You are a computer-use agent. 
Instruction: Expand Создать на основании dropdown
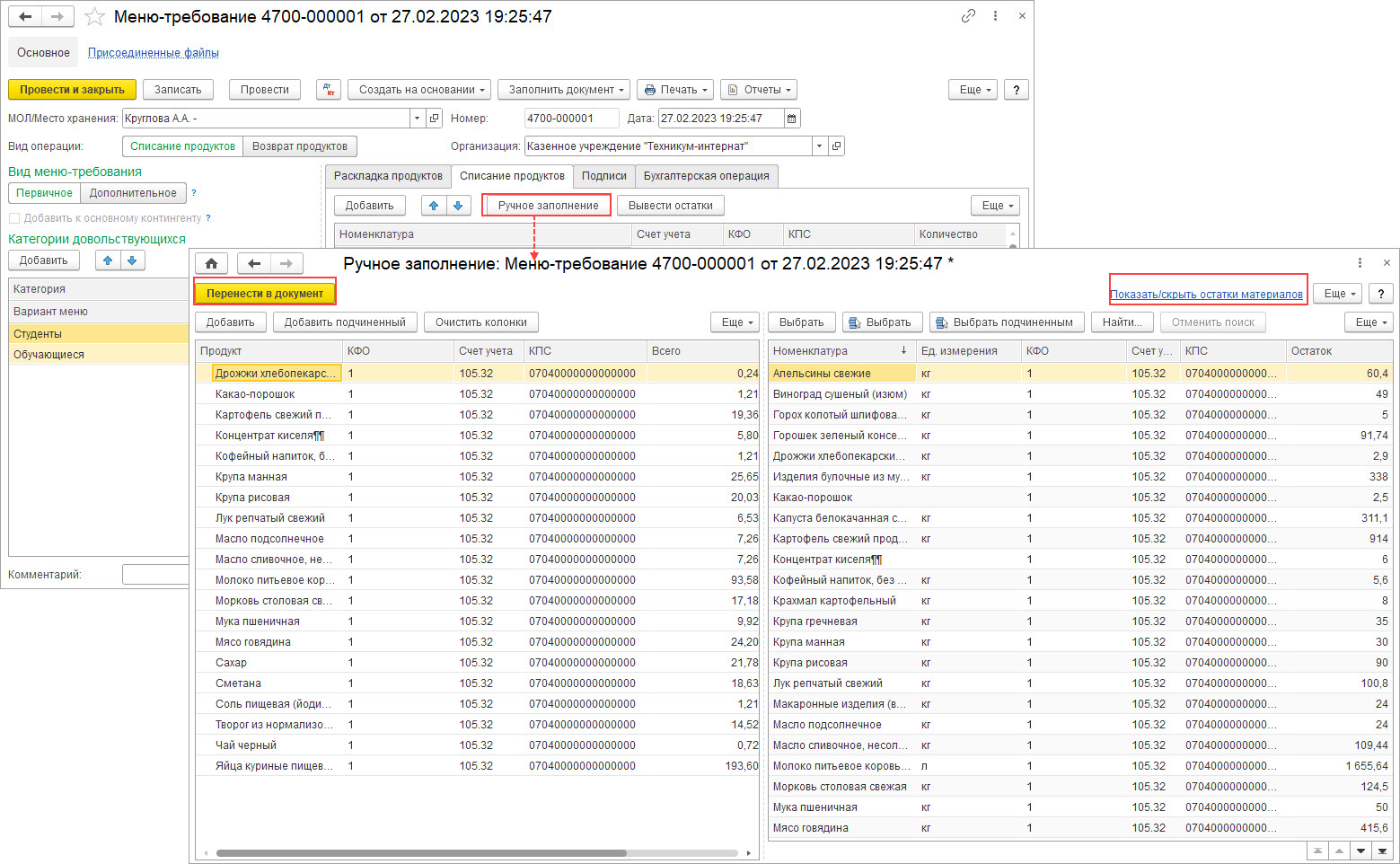point(419,90)
